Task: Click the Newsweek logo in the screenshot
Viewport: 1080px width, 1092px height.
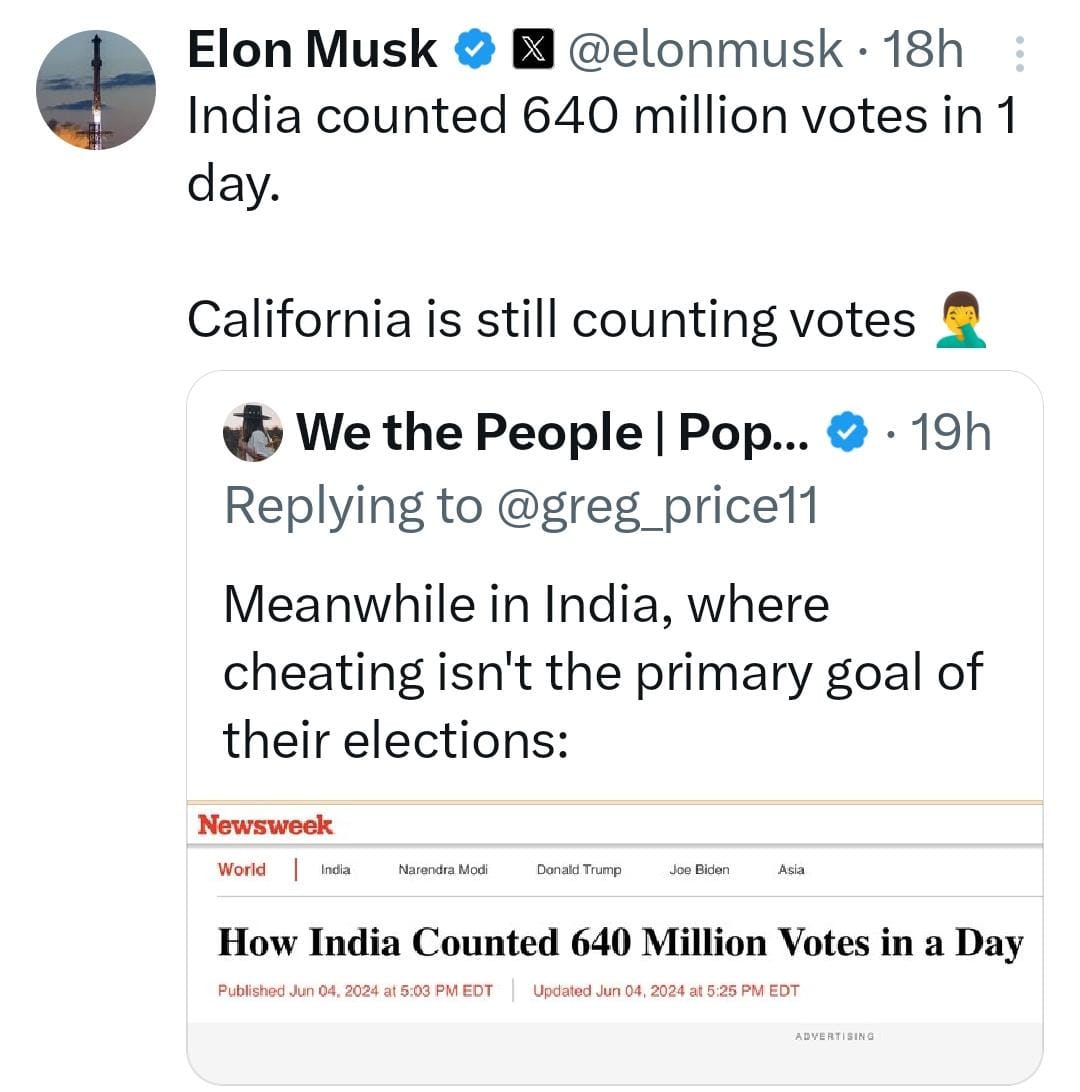Action: coord(265,825)
